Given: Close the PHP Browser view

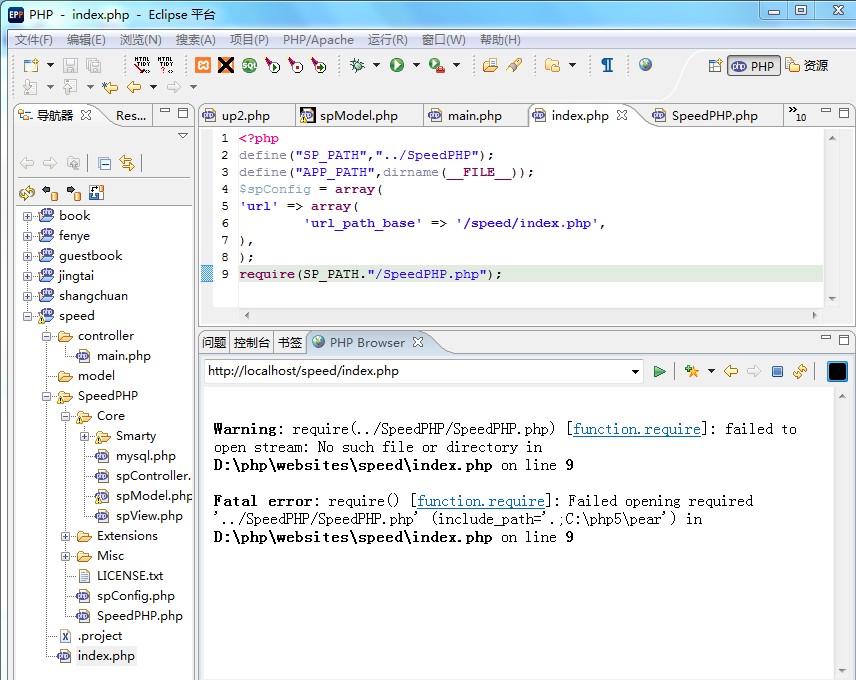Looking at the screenshot, I should tap(418, 342).
